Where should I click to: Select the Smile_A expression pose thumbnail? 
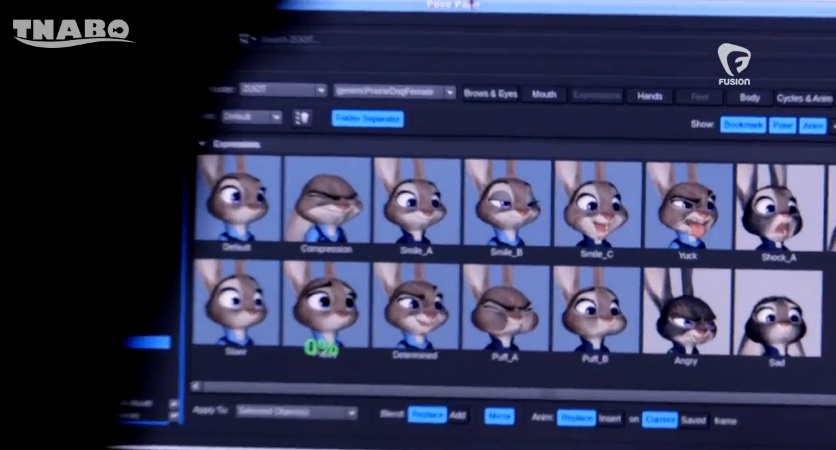(x=417, y=200)
